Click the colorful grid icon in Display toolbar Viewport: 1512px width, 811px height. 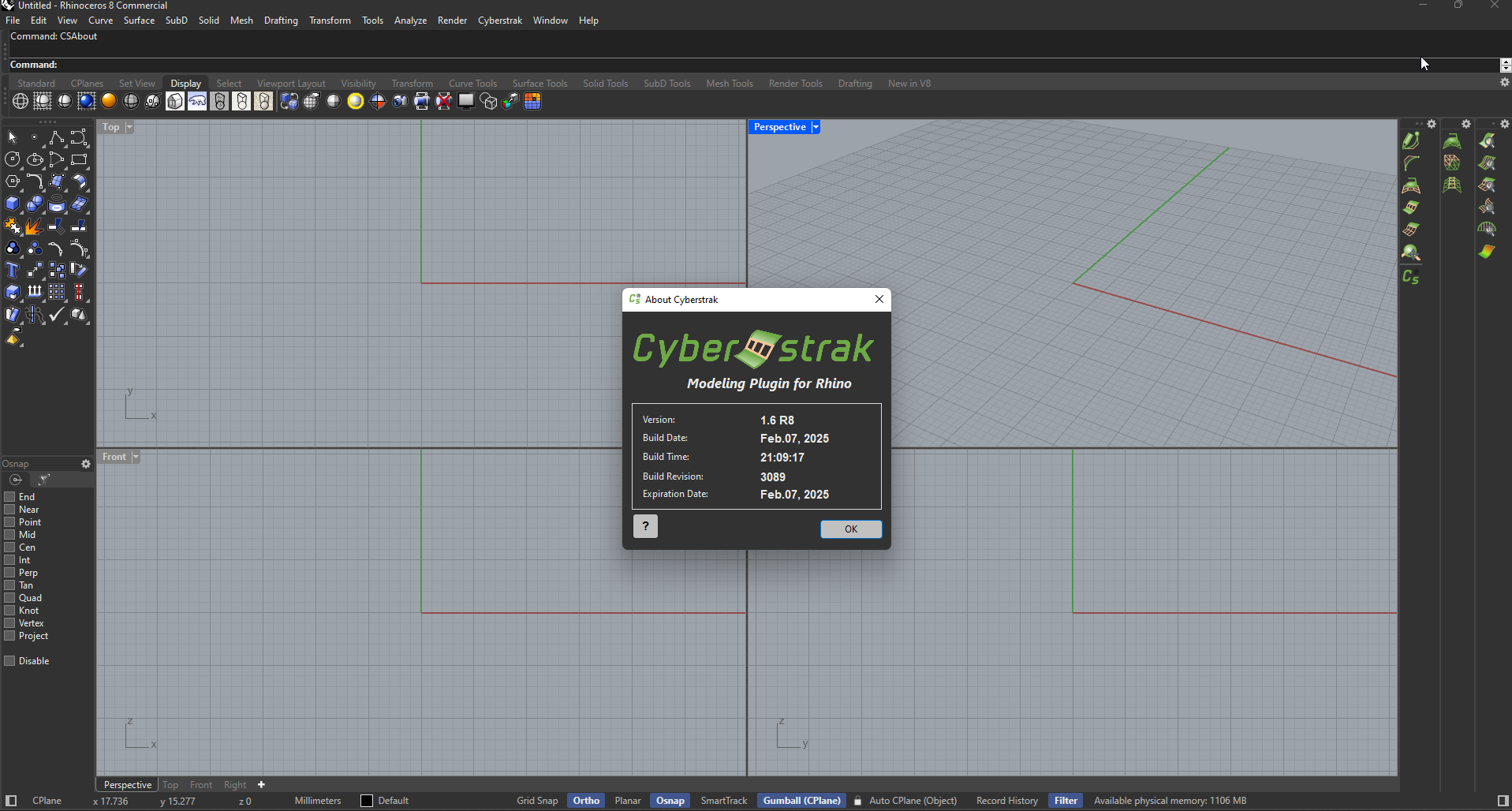[532, 101]
